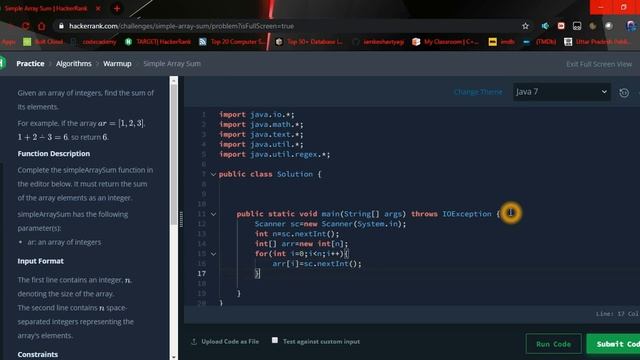The height and width of the screenshot is (360, 640).
Task: Open the imdb bookmark
Action: [x=502, y=42]
